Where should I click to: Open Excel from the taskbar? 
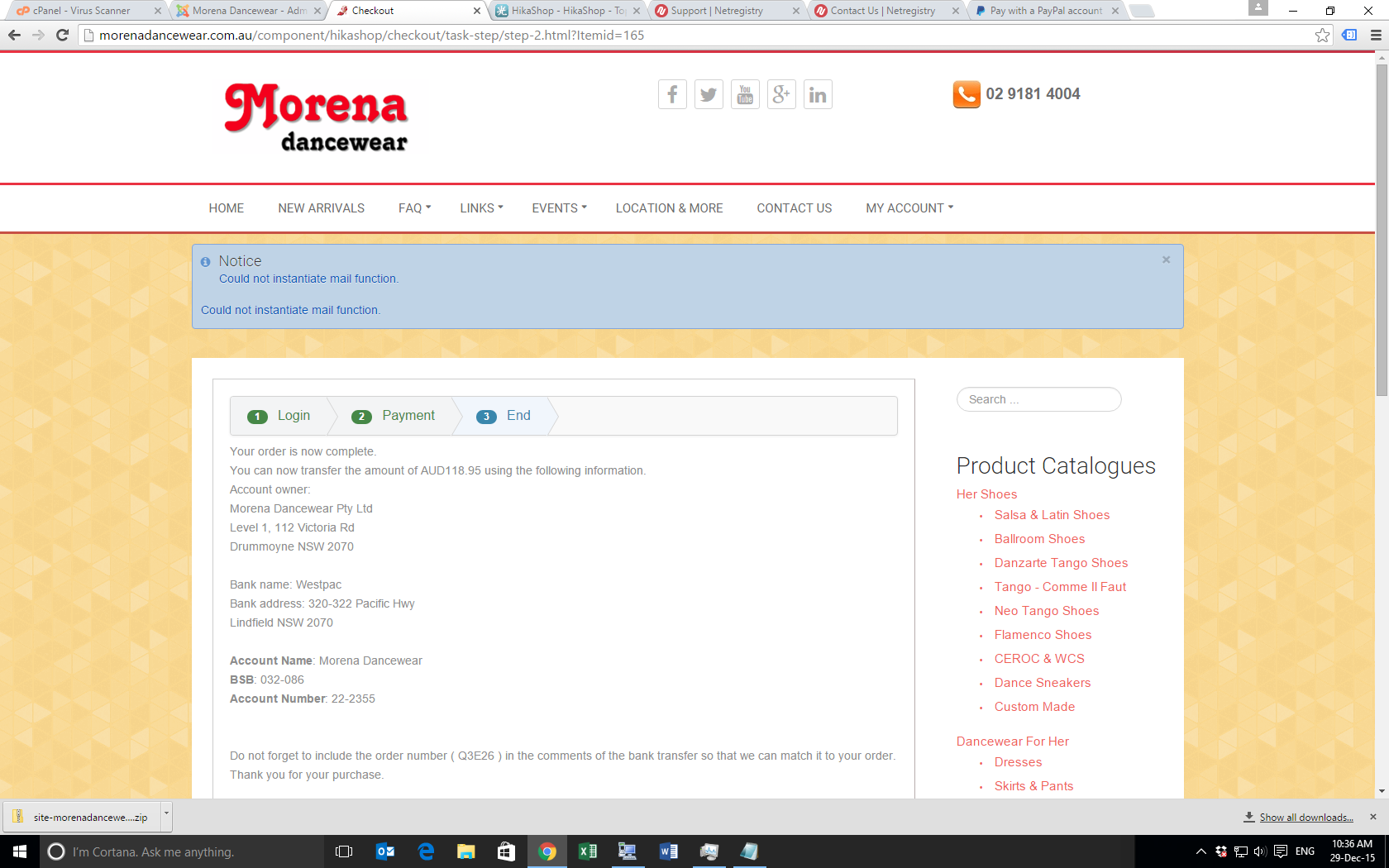pyautogui.click(x=588, y=851)
